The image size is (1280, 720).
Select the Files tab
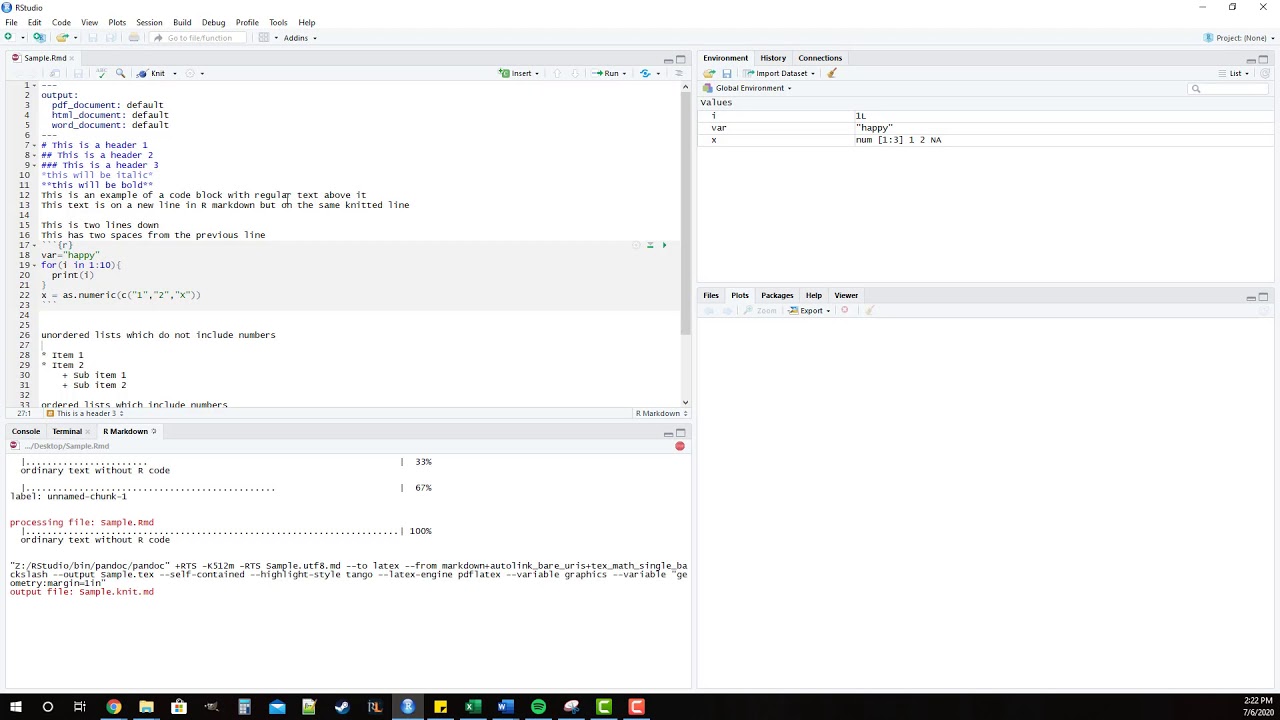[711, 295]
